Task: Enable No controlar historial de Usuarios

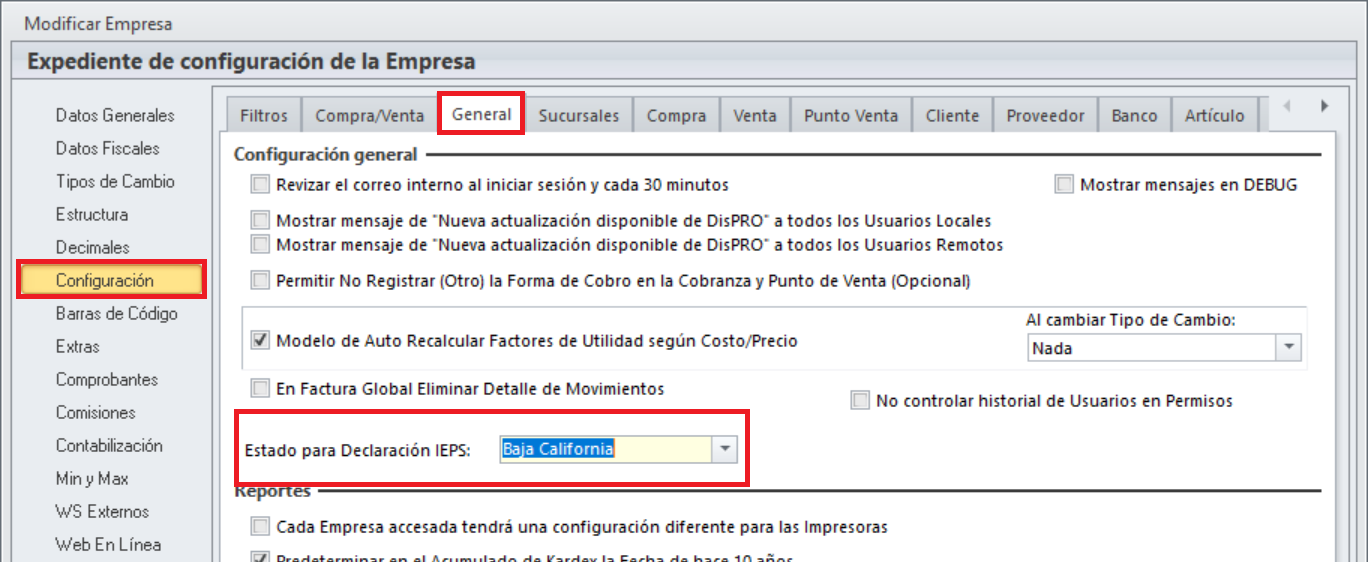Action: [x=860, y=401]
